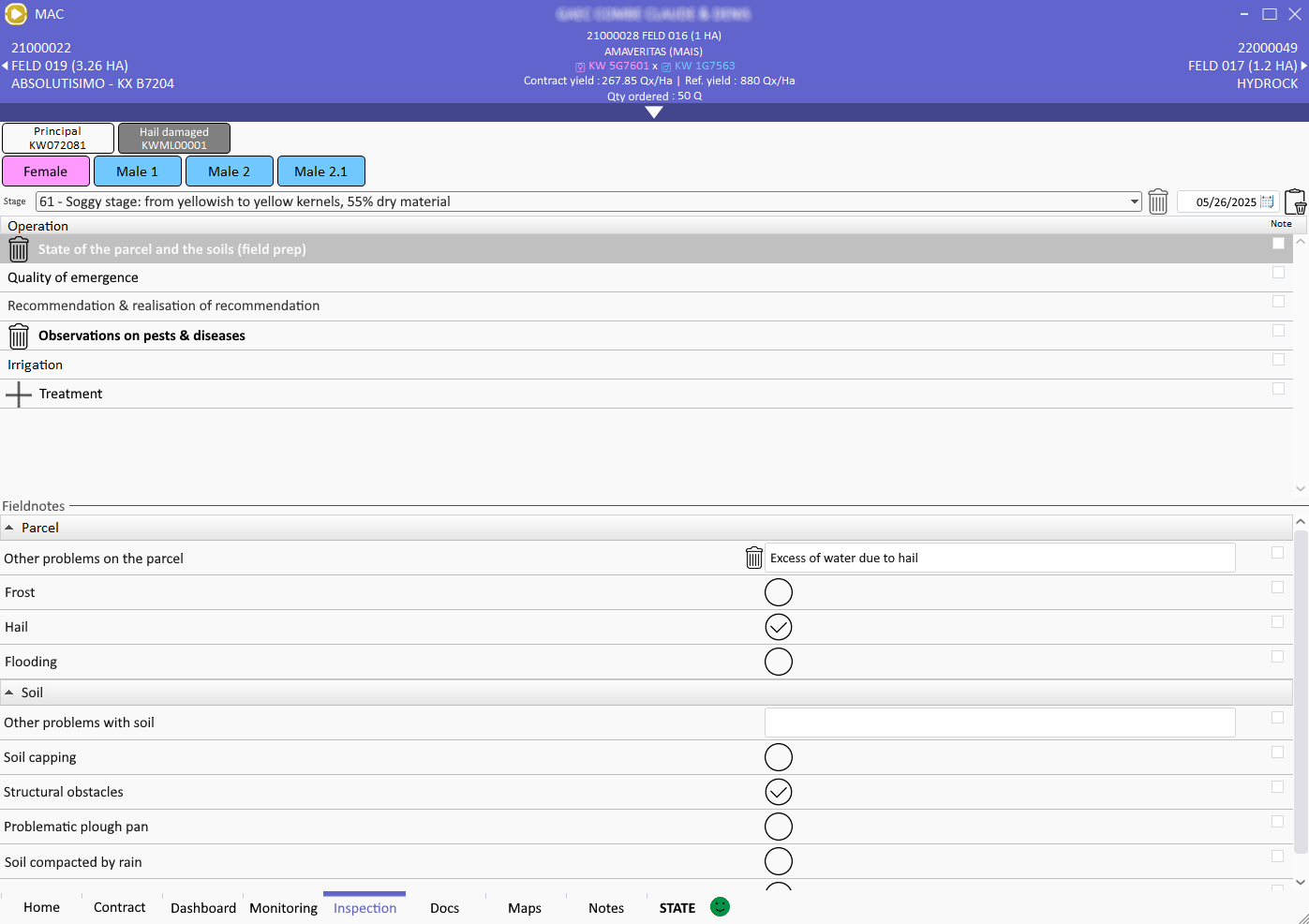Click the MAC application logo icon

[x=16, y=14]
